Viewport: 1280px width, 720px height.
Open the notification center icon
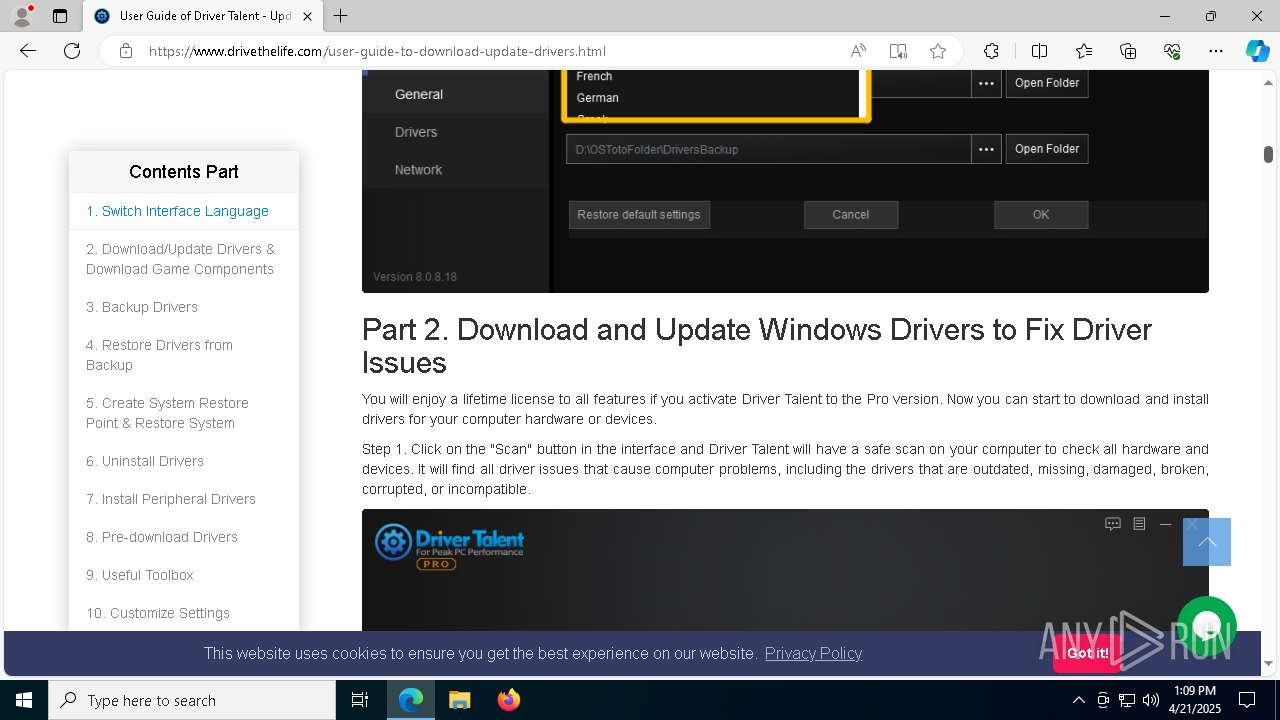[x=1247, y=700]
